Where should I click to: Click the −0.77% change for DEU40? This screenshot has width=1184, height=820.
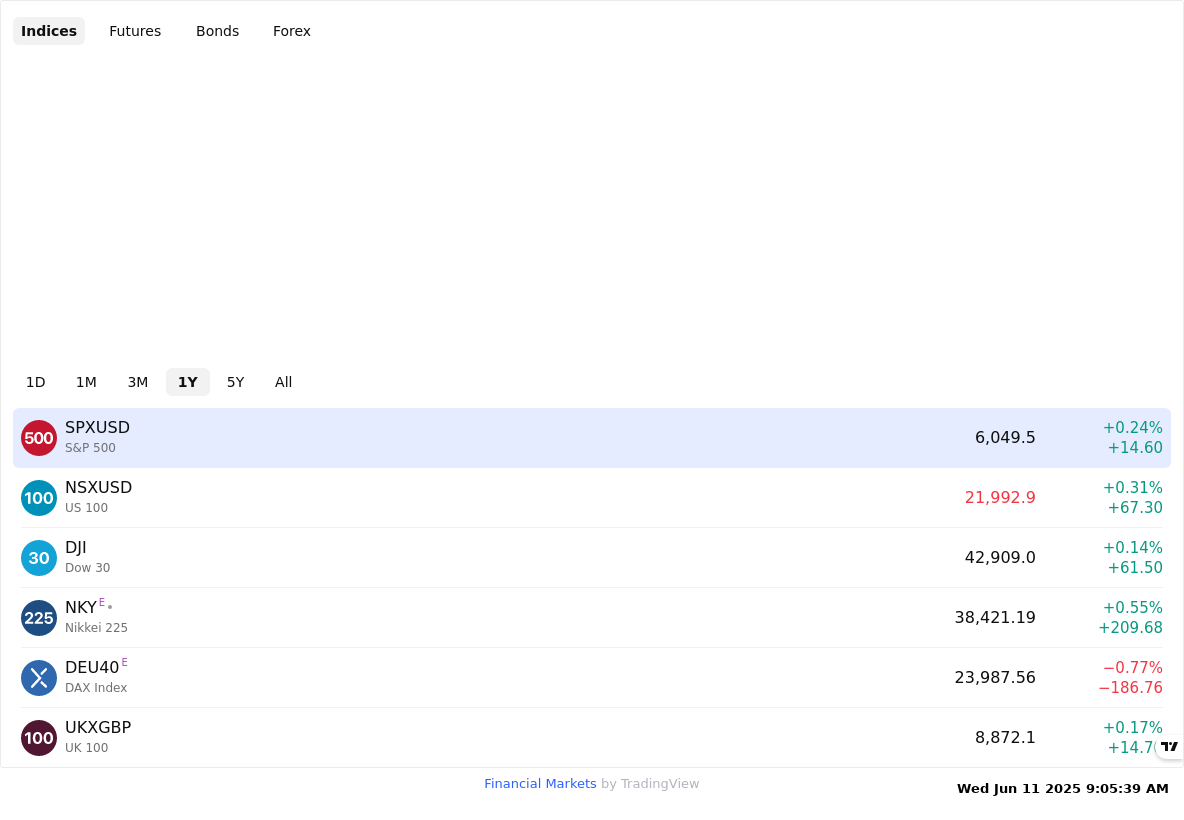1133,667
